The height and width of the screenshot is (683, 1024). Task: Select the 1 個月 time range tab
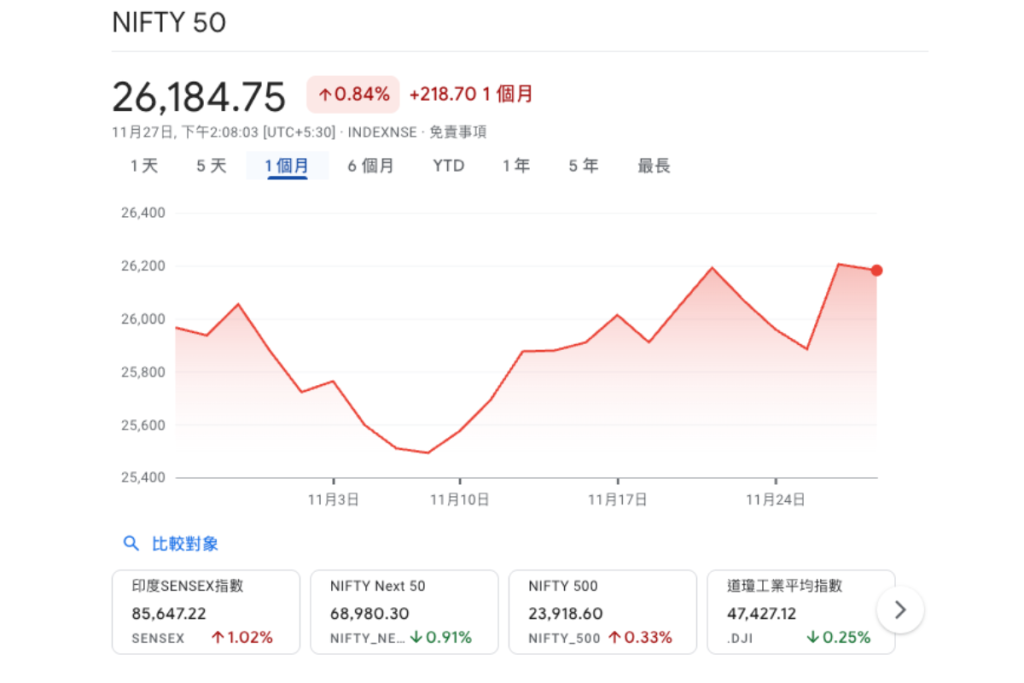pos(287,166)
